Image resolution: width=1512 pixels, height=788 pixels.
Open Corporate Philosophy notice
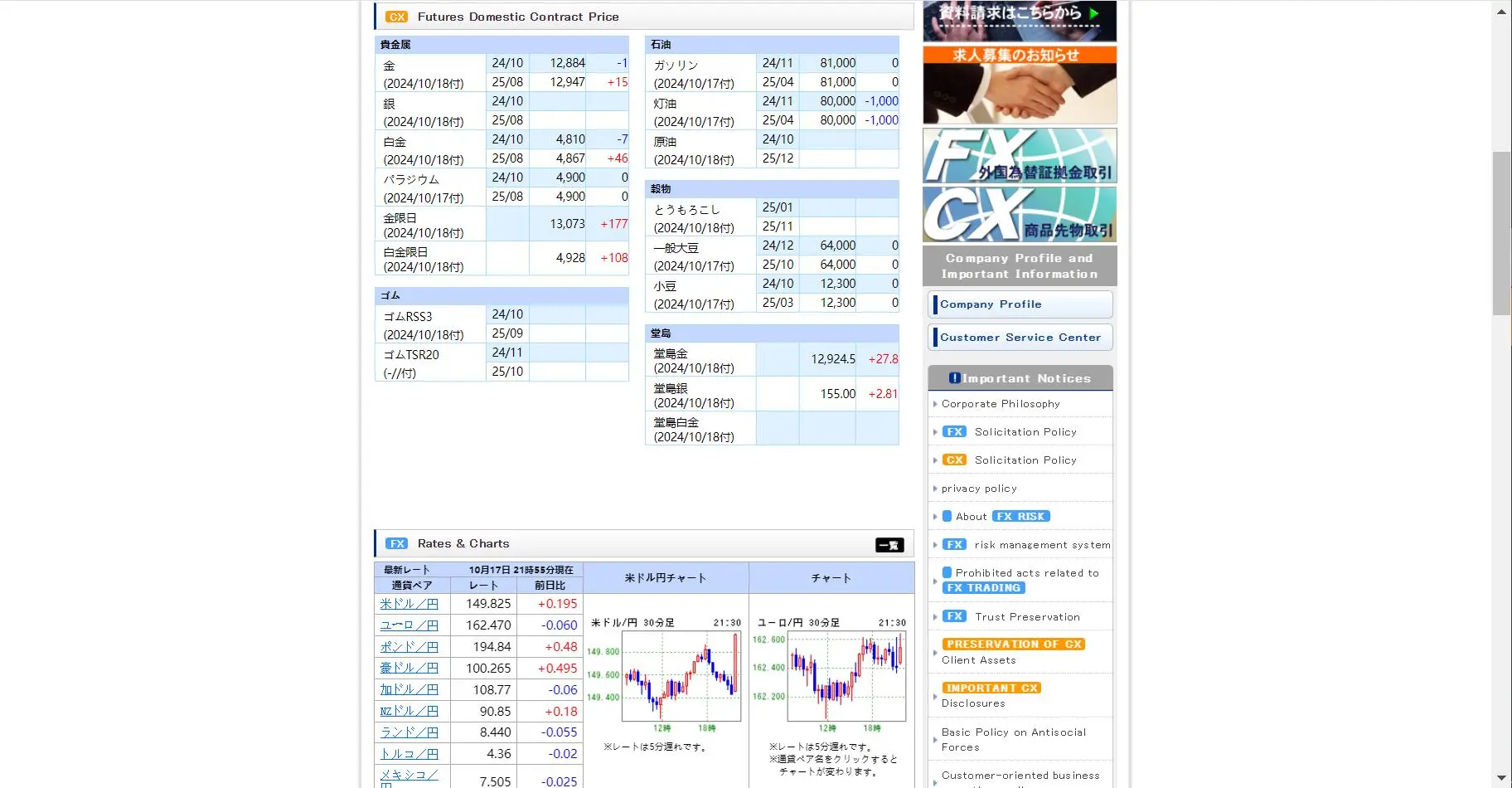click(x=1001, y=404)
